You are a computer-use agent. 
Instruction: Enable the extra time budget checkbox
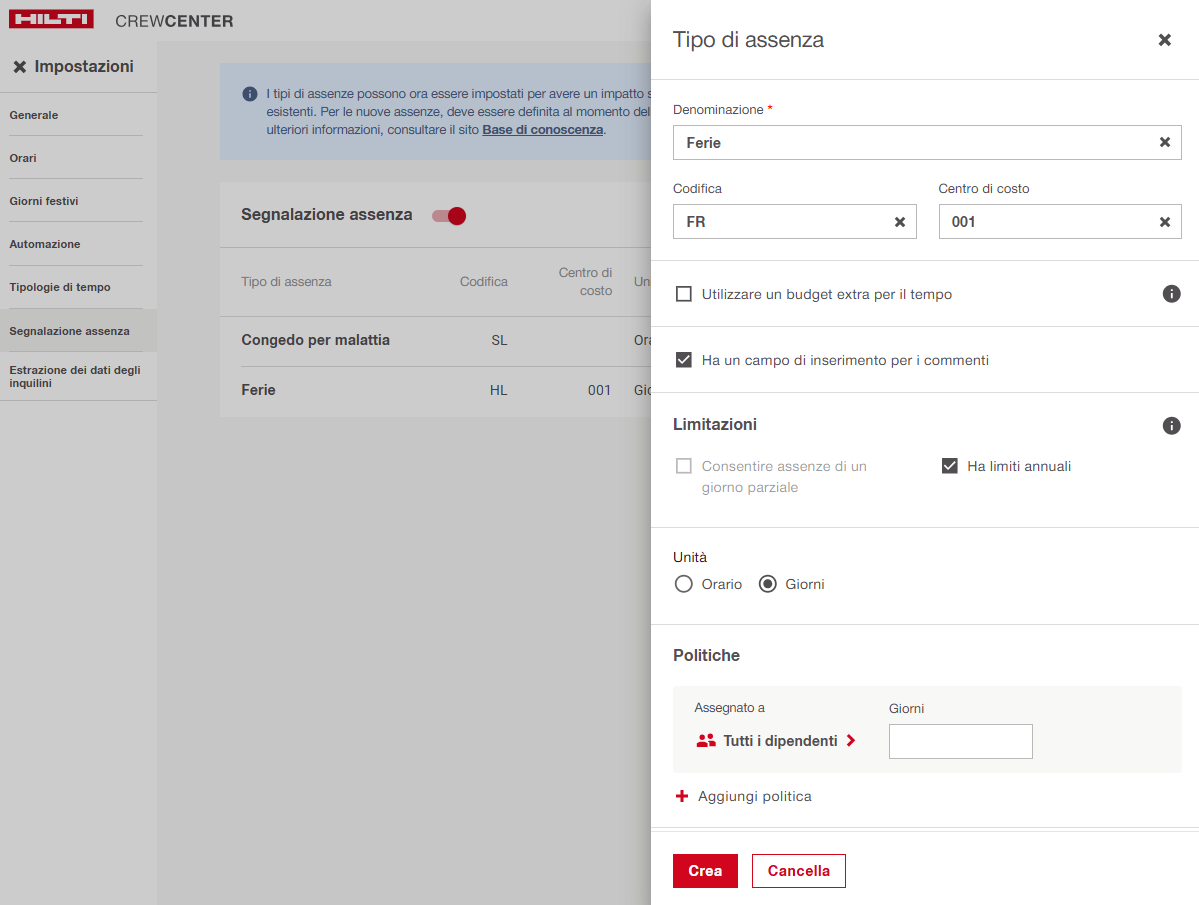coord(684,294)
